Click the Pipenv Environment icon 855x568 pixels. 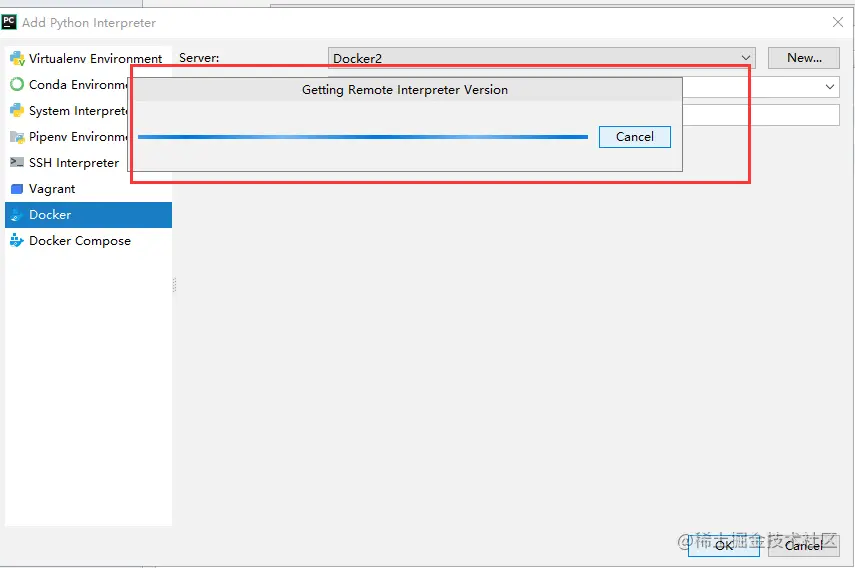click(17, 137)
